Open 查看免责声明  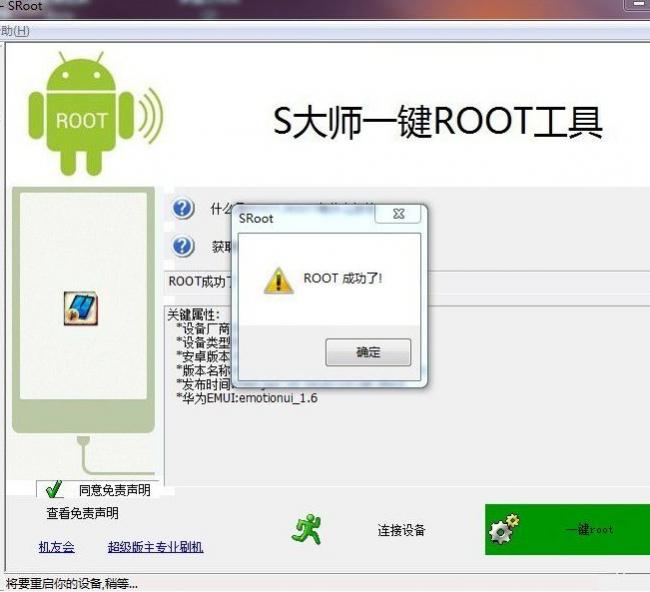coord(82,513)
